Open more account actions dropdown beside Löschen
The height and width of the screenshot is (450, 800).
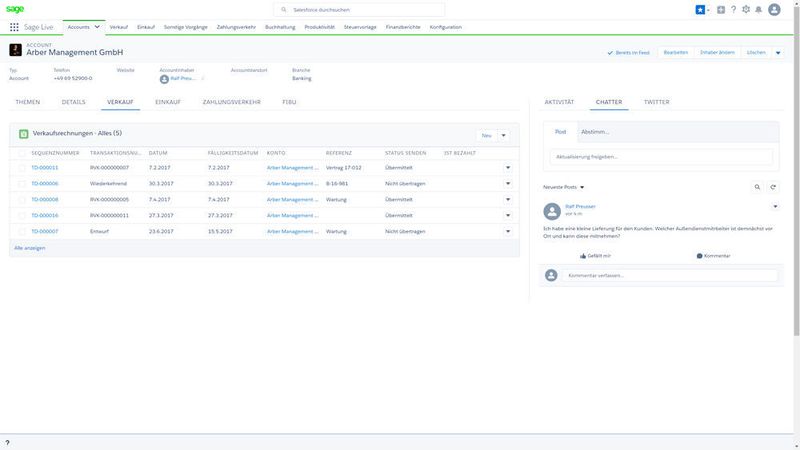point(778,53)
